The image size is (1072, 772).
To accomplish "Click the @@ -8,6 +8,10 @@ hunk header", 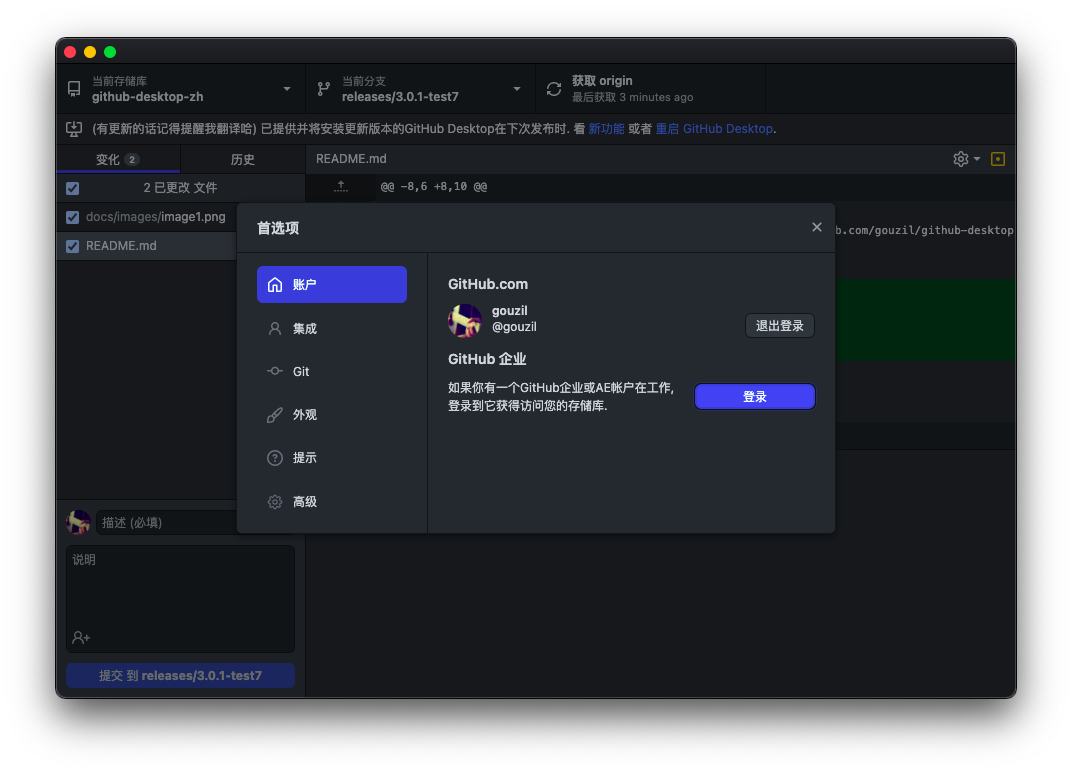I will (433, 187).
